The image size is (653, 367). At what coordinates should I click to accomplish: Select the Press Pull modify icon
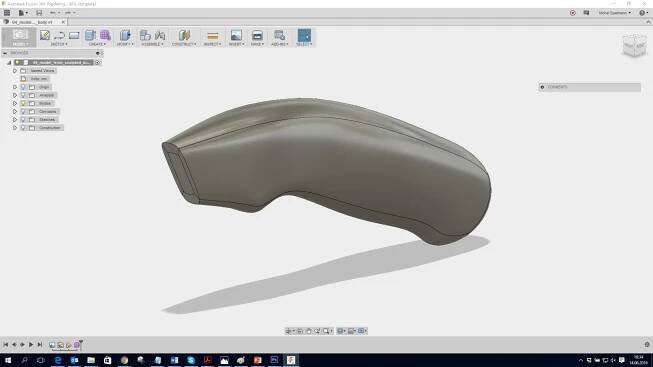125,35
